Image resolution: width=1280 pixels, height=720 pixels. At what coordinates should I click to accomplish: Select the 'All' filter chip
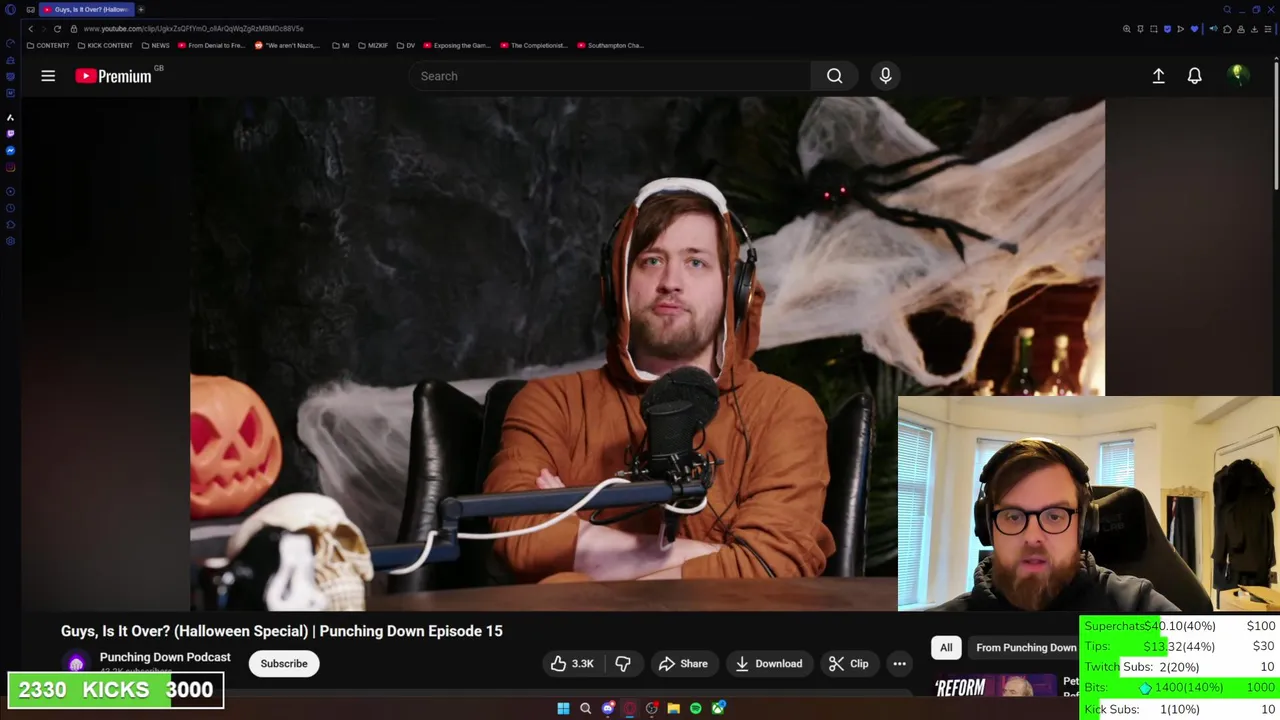point(946,647)
